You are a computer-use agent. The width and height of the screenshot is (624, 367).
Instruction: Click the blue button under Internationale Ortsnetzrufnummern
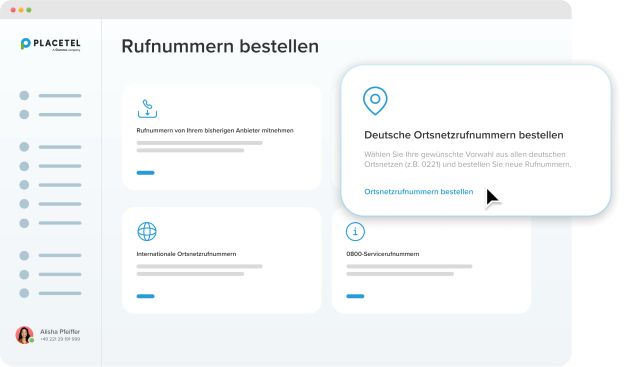click(145, 296)
